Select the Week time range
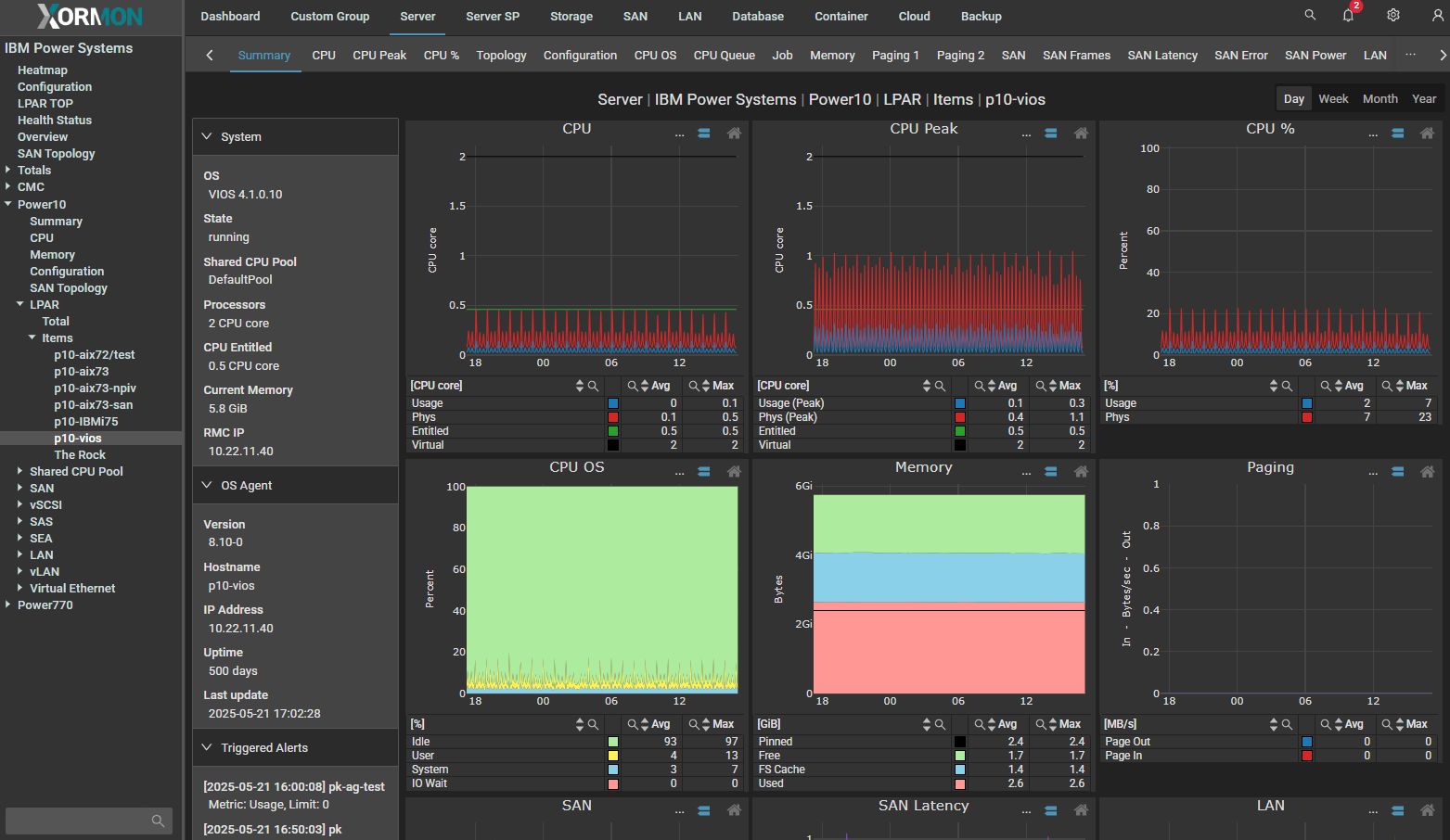This screenshot has height=840, width=1450. 1333,98
